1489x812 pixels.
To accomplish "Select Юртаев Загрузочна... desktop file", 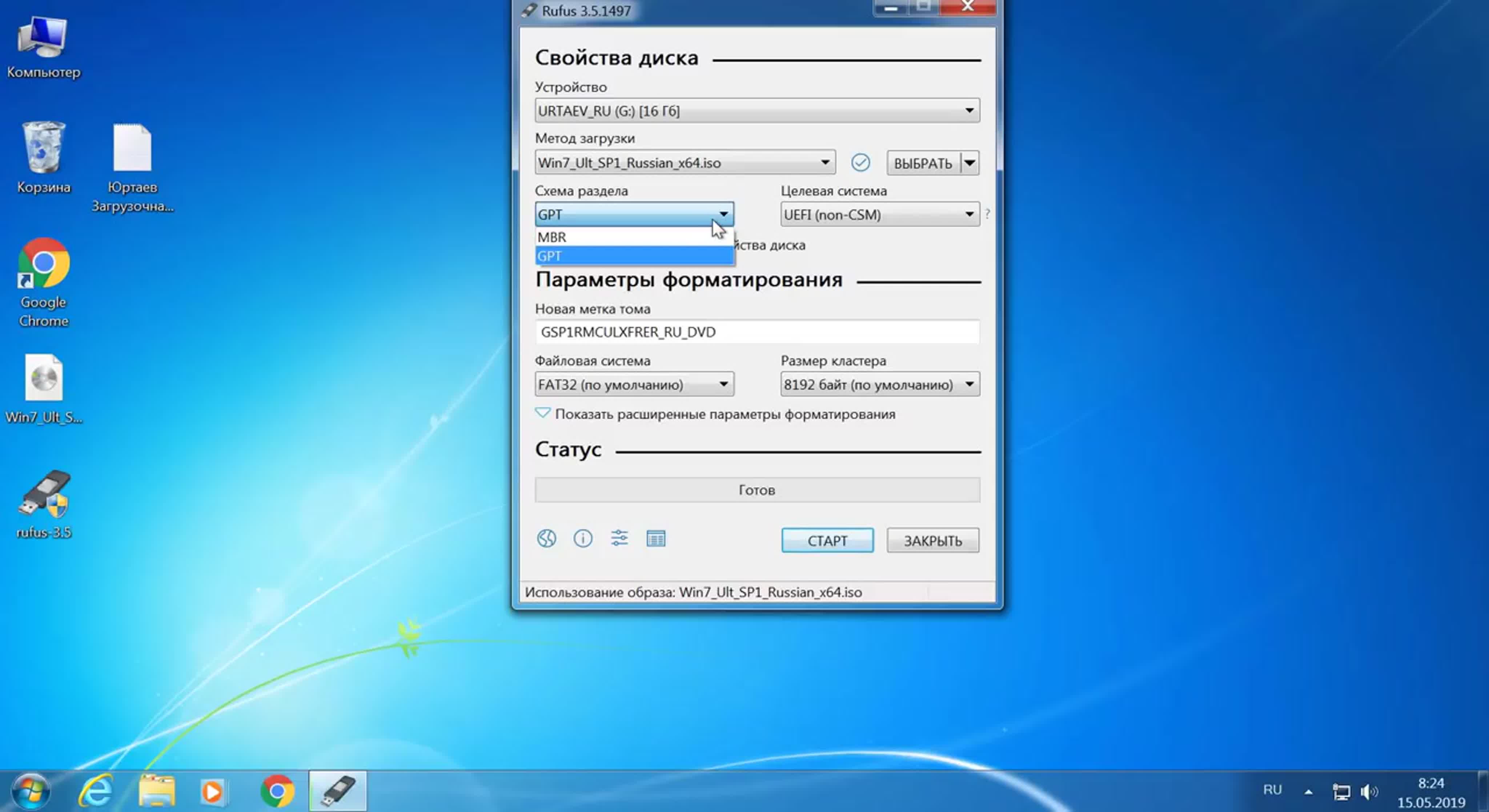I will tap(132, 168).
